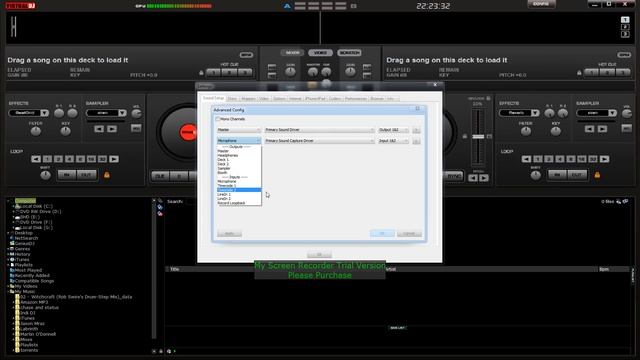Switch to the iPhone/iPad settings tab
640x360 pixels.
(316, 99)
